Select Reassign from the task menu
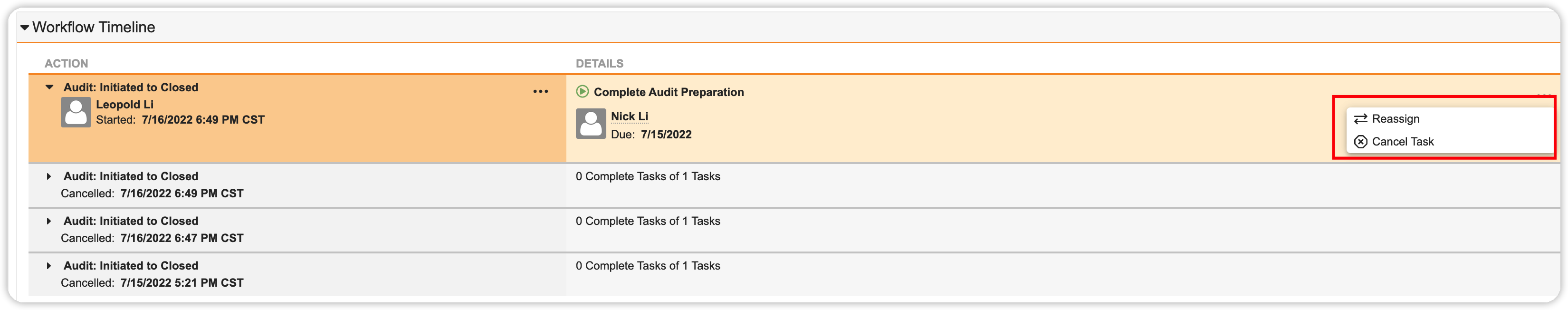Viewport: 1568px width, 310px height. coord(1395,119)
